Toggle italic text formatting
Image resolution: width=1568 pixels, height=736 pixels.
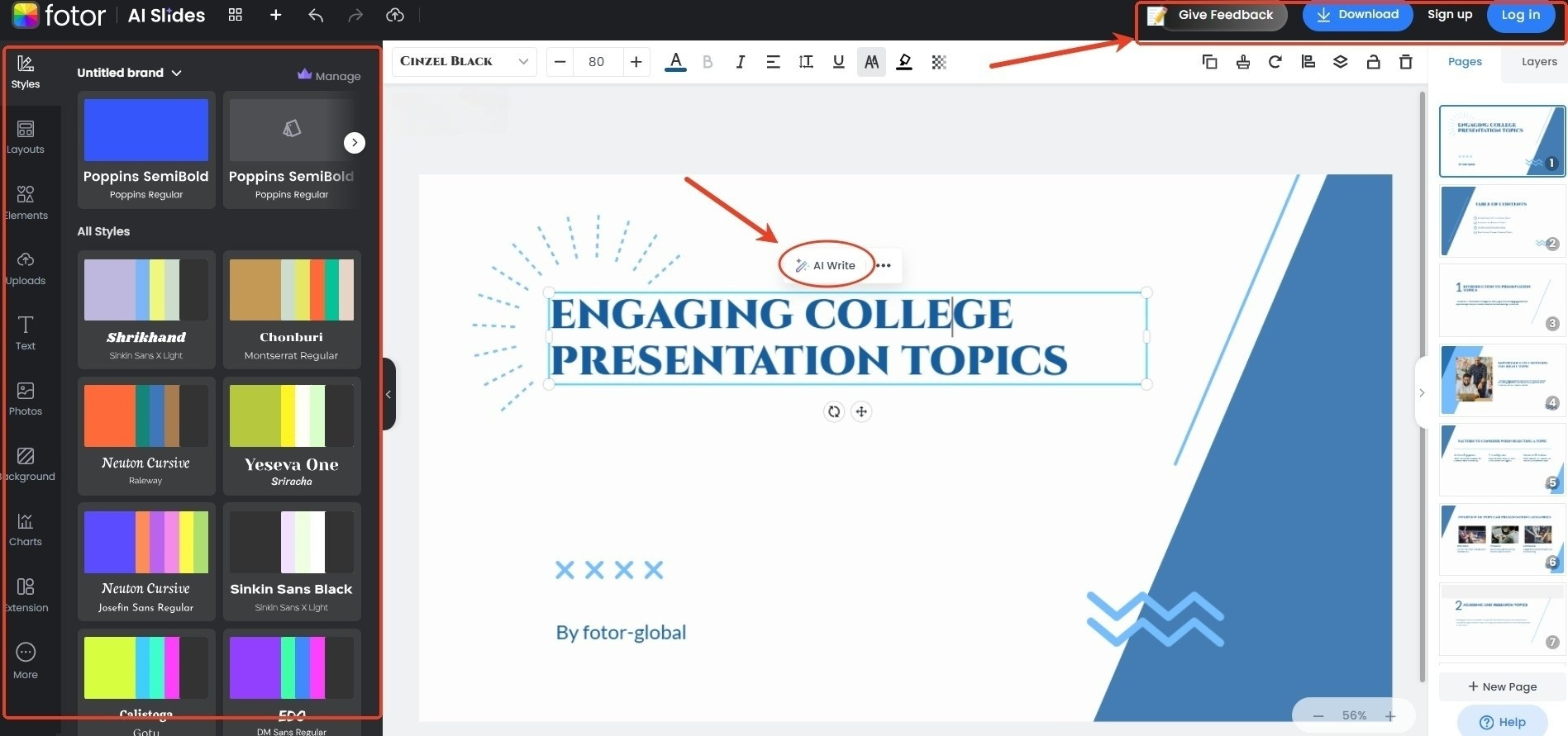pos(740,62)
